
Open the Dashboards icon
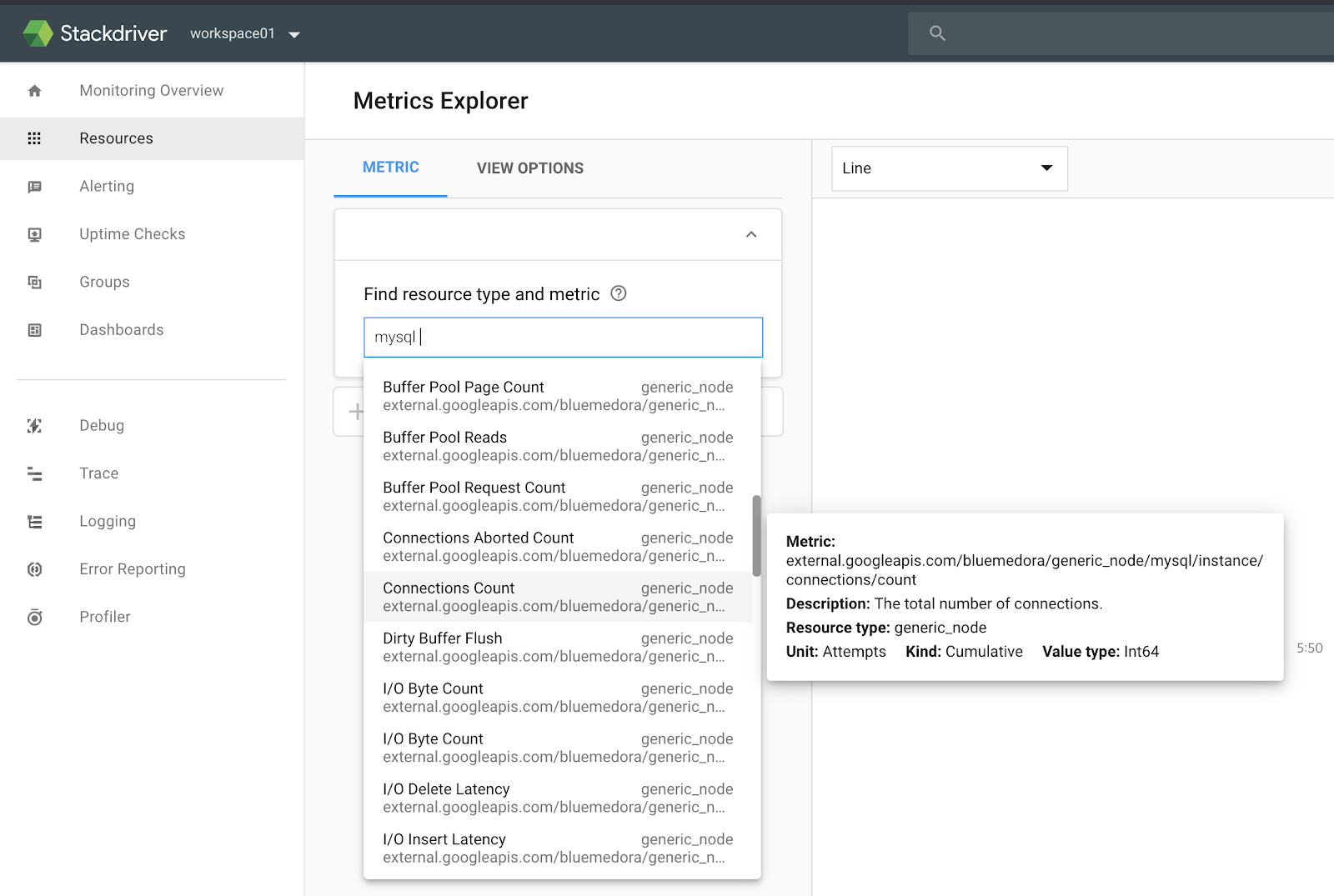pos(34,329)
